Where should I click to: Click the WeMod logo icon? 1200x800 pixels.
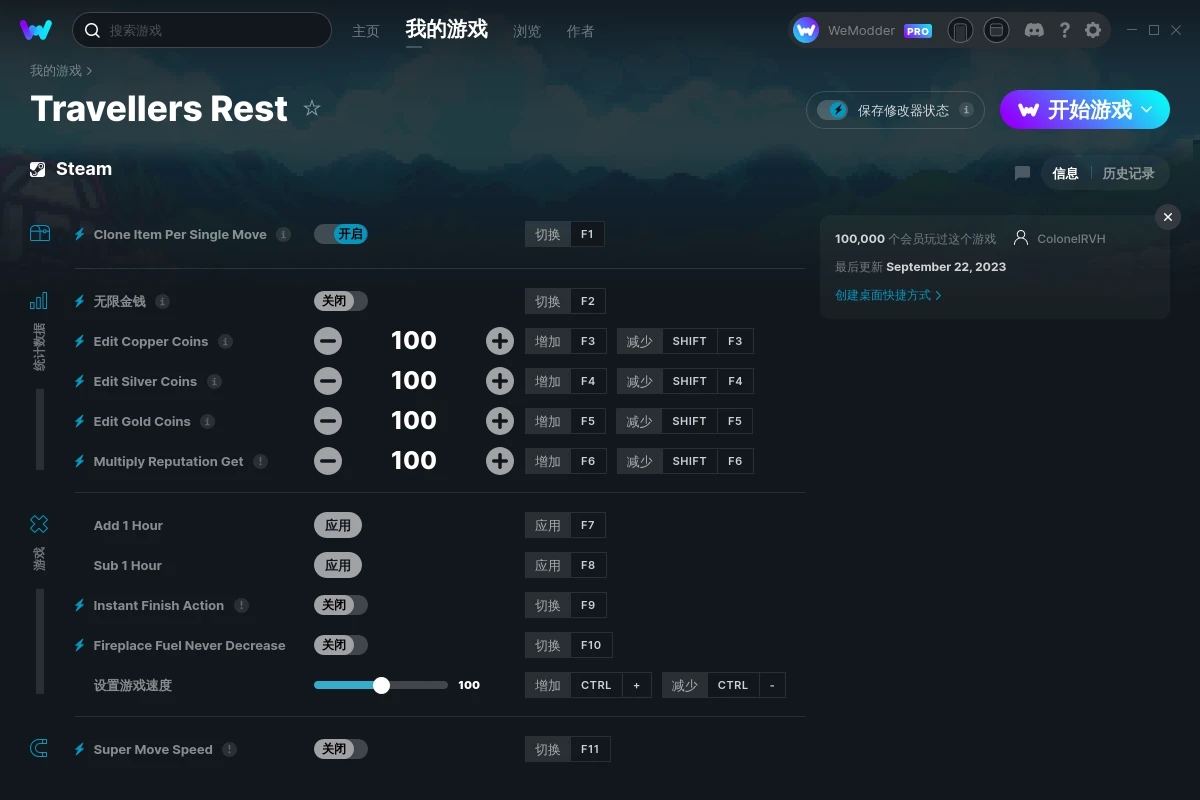(36, 30)
